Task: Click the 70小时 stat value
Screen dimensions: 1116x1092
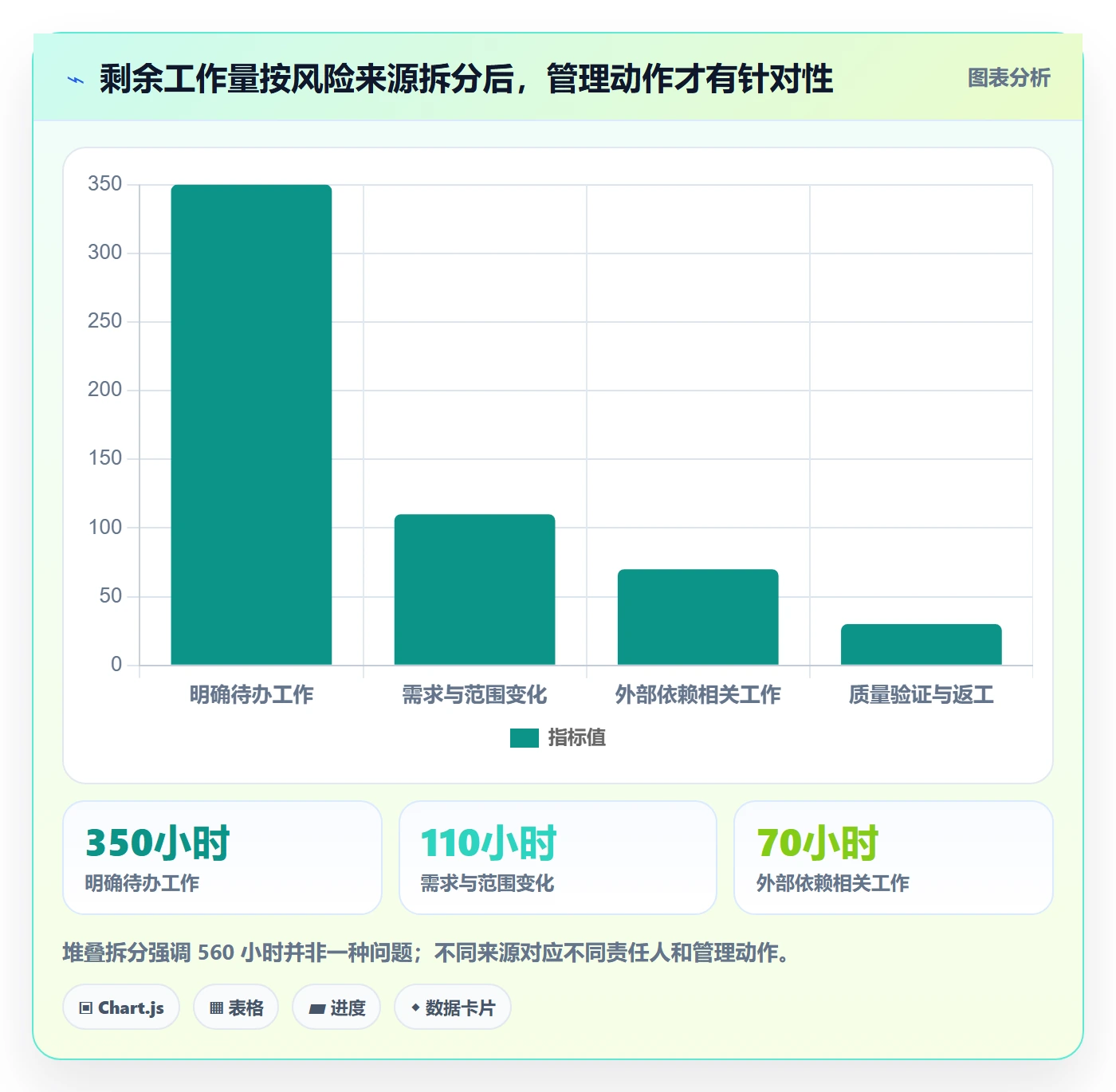Action: click(817, 843)
